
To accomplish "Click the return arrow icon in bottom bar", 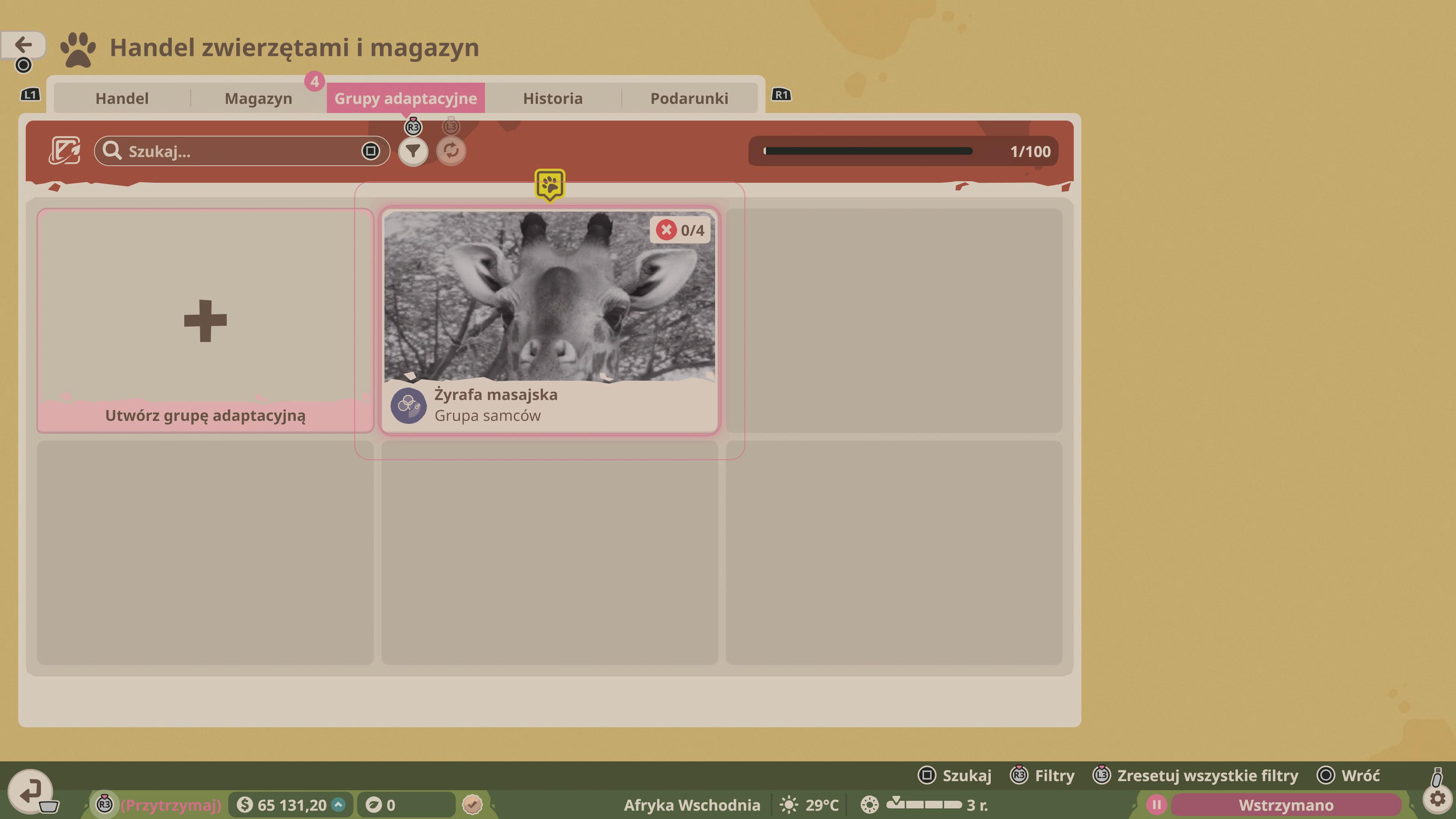I will (31, 791).
